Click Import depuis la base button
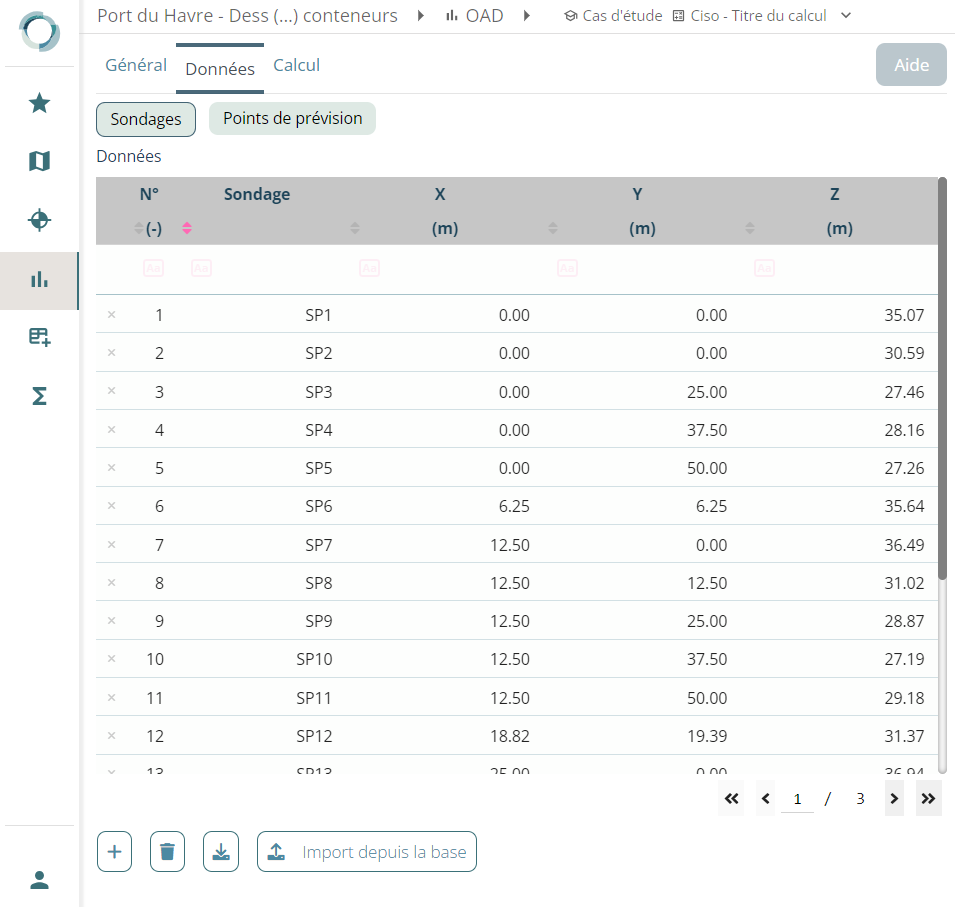 coord(366,852)
